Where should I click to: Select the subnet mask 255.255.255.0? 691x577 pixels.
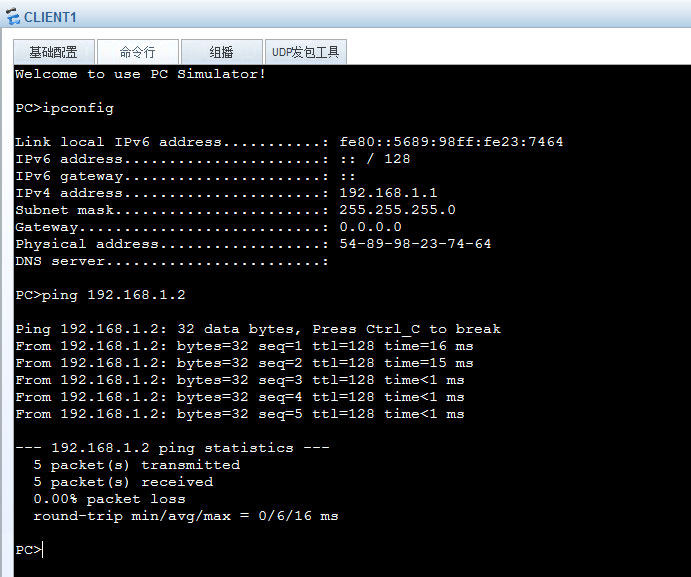pos(398,210)
